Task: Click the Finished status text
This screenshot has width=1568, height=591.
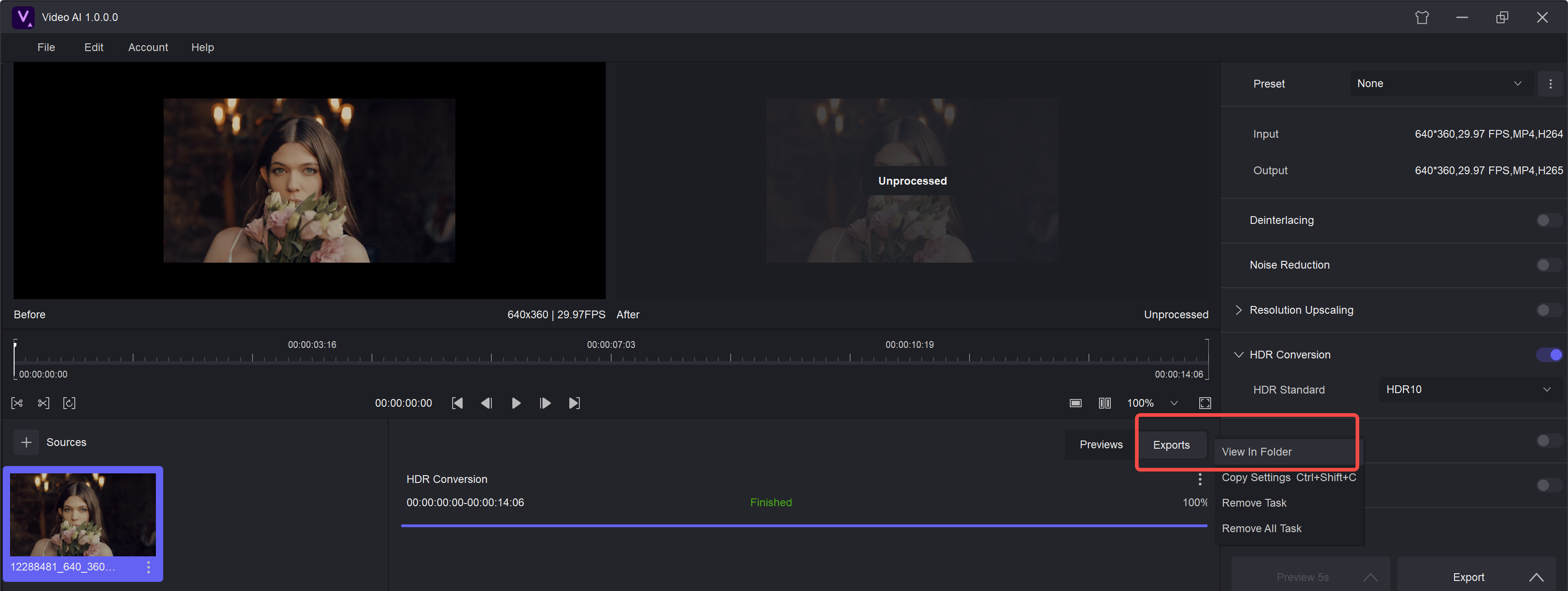Action: click(x=771, y=503)
